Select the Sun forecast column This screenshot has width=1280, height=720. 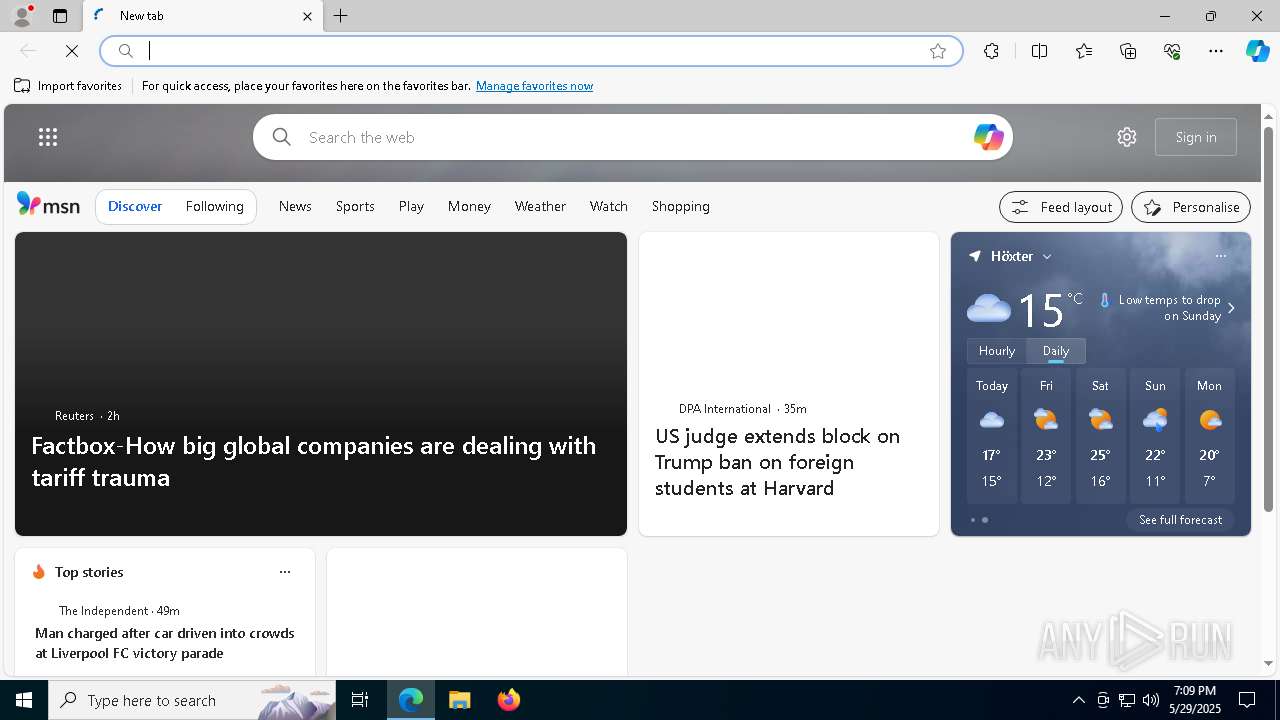(1155, 436)
